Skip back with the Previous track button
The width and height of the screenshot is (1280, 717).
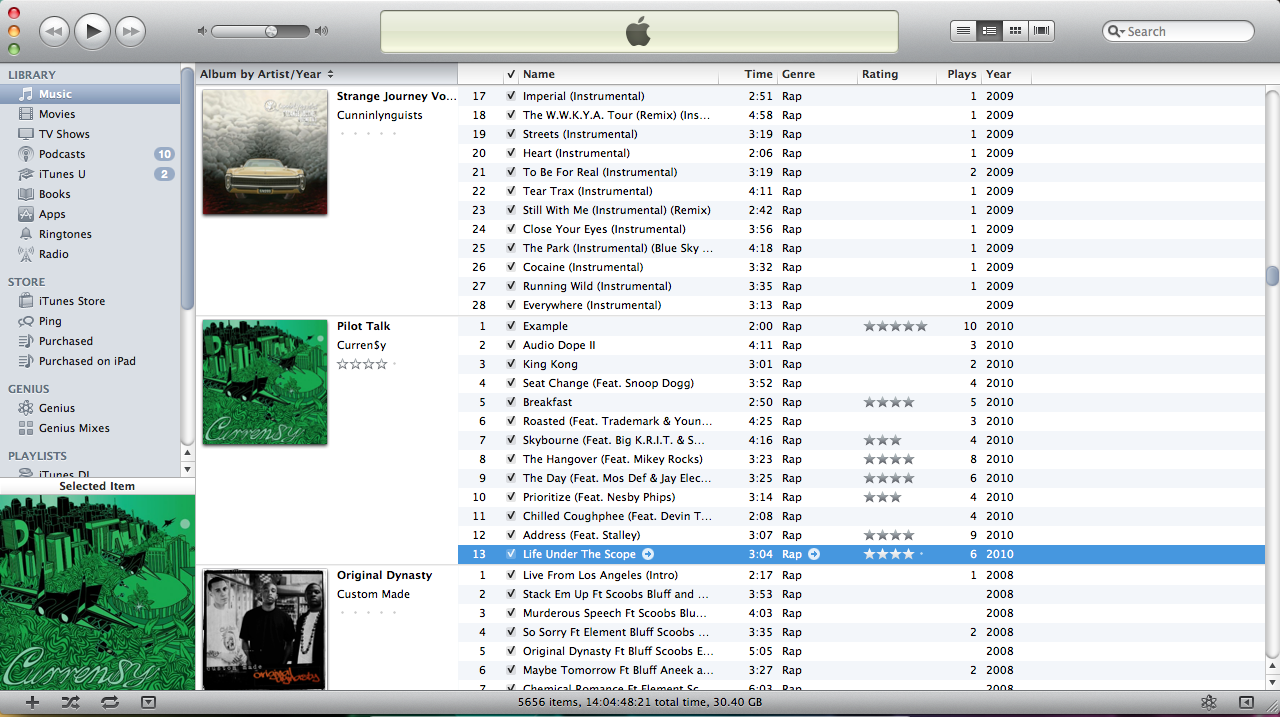[54, 32]
